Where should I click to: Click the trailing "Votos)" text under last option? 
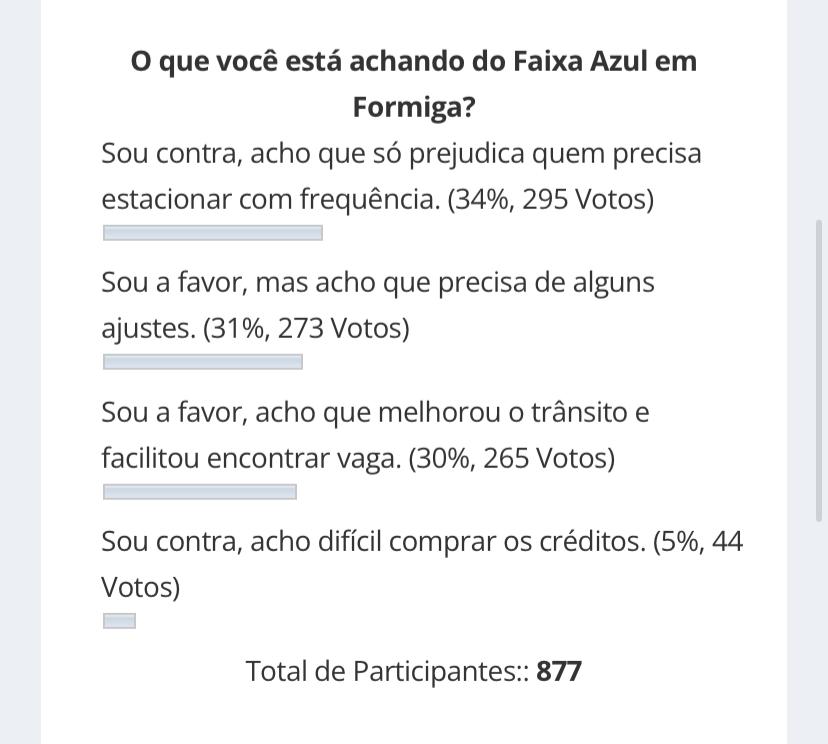click(140, 587)
